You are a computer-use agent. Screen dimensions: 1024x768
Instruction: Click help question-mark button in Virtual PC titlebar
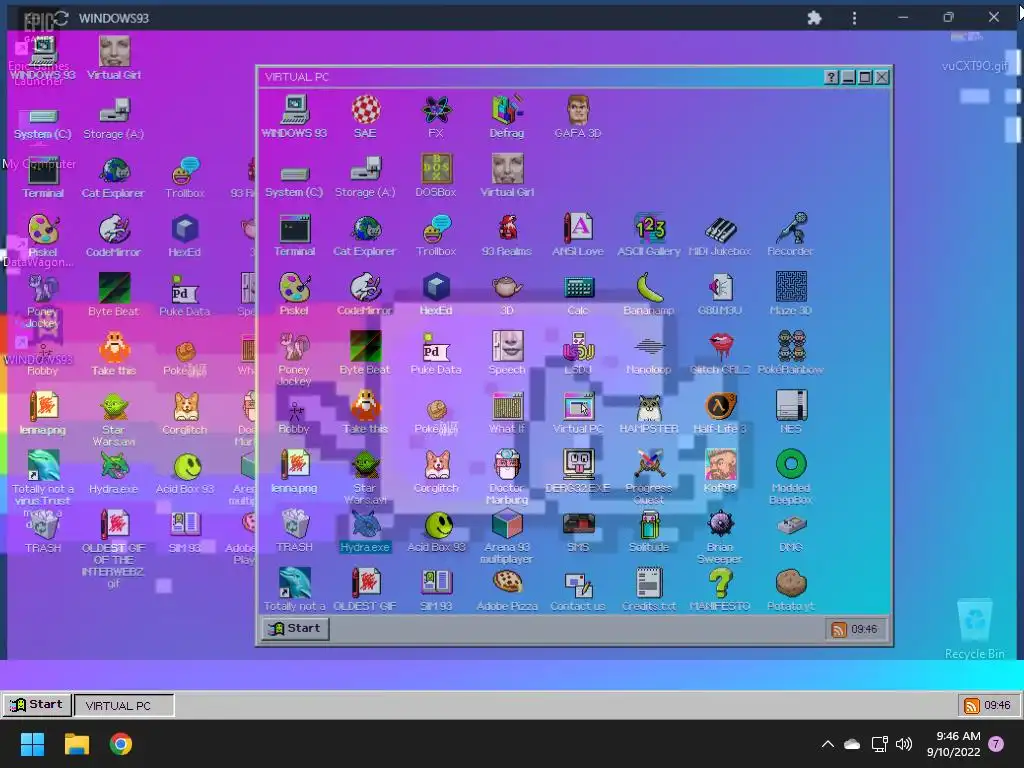click(831, 77)
